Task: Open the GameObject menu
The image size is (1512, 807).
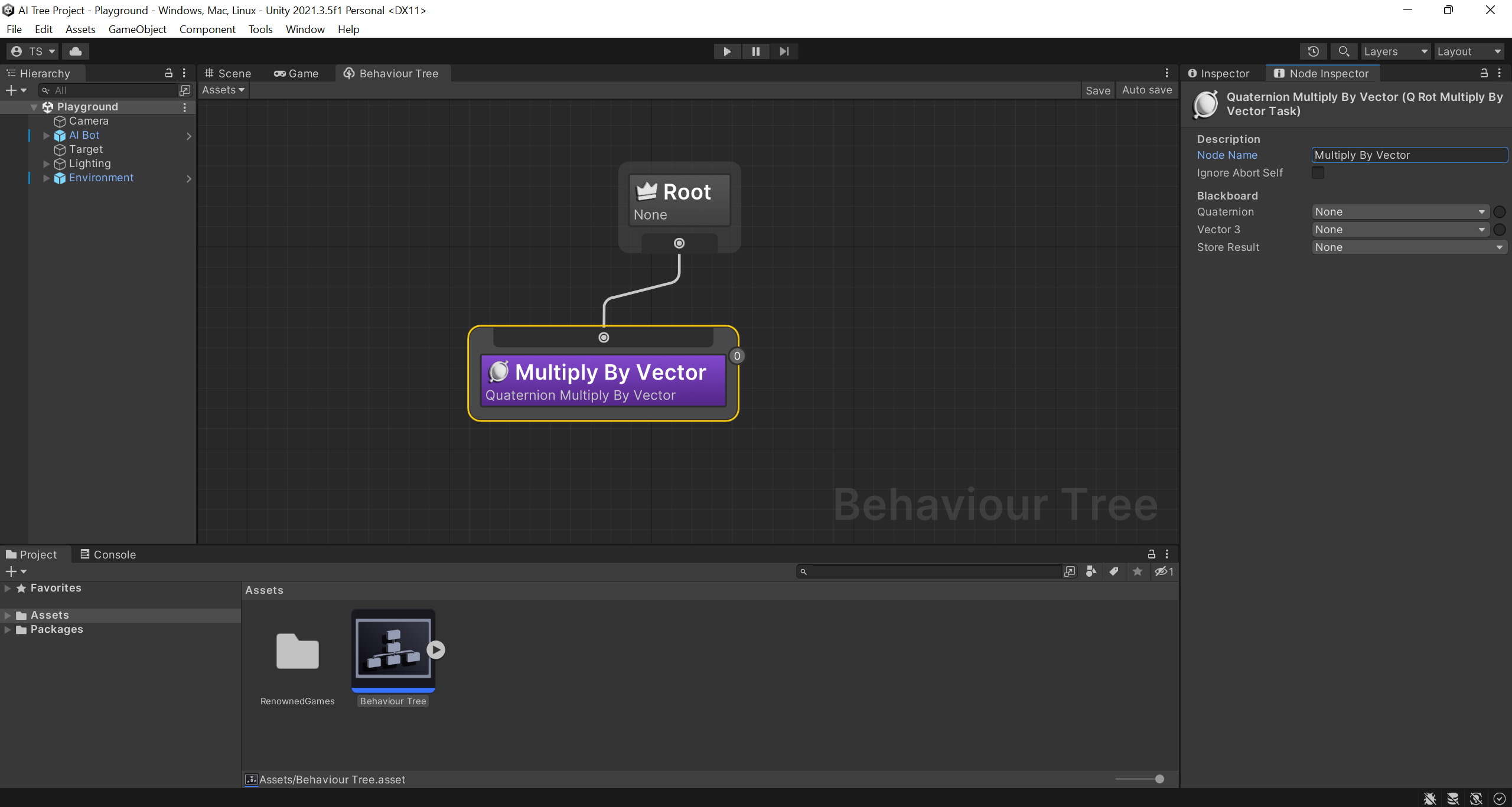Action: (137, 29)
